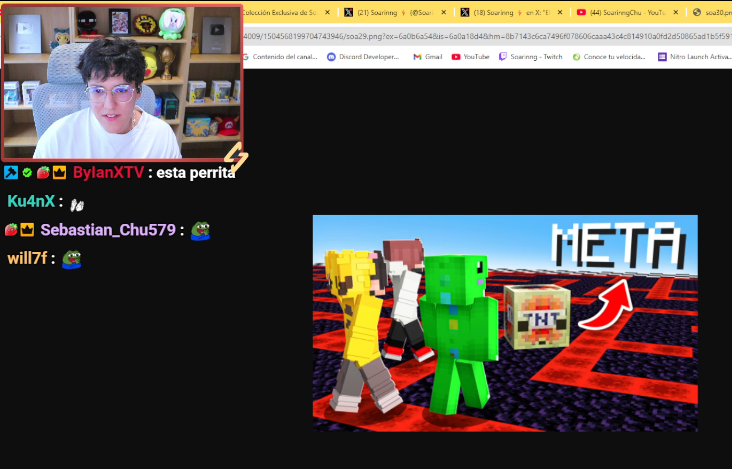Open the Conoce tu velocidad bookmark
This screenshot has height=469, width=732.
coord(609,56)
